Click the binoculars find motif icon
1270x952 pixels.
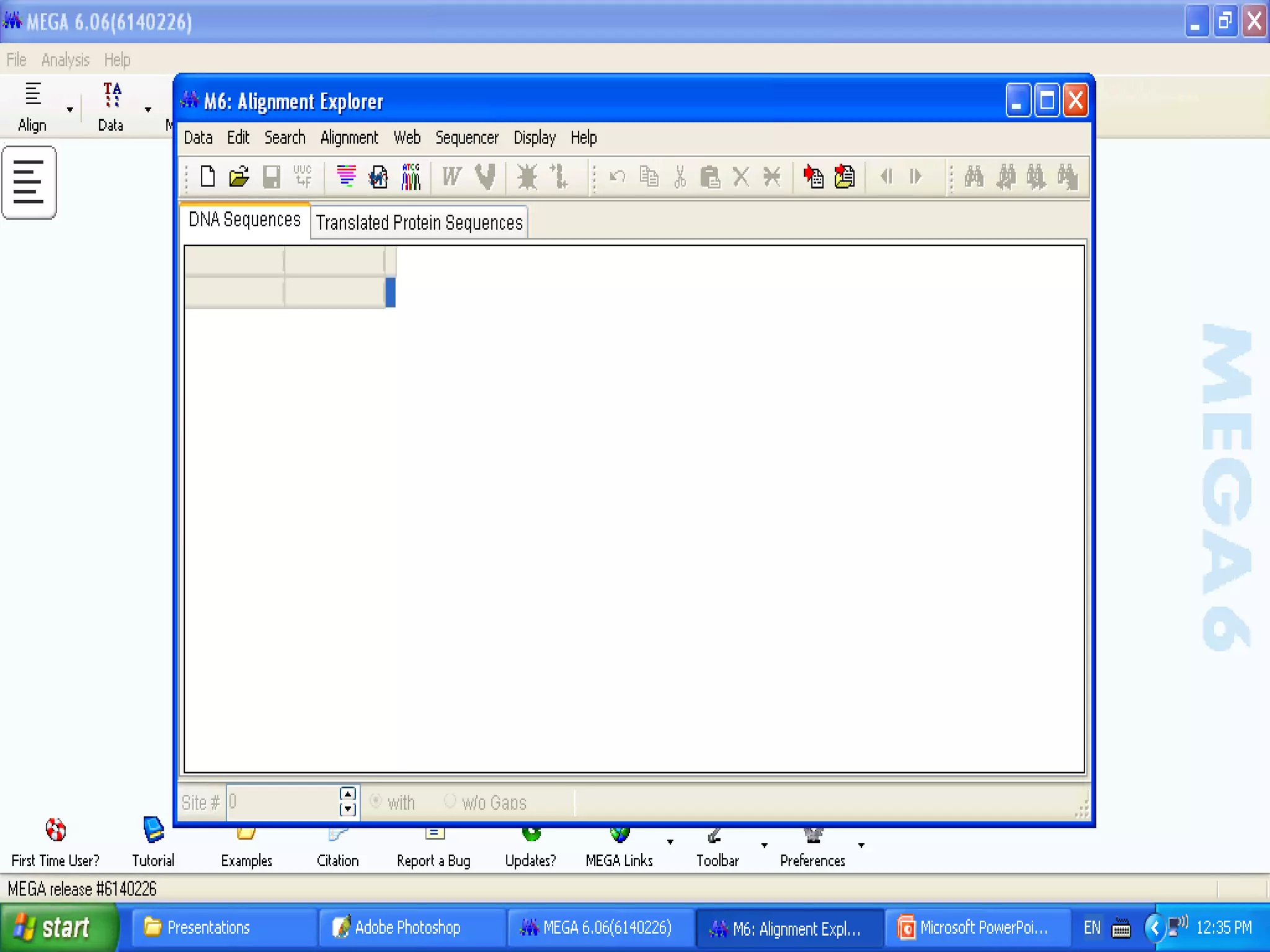(x=974, y=177)
